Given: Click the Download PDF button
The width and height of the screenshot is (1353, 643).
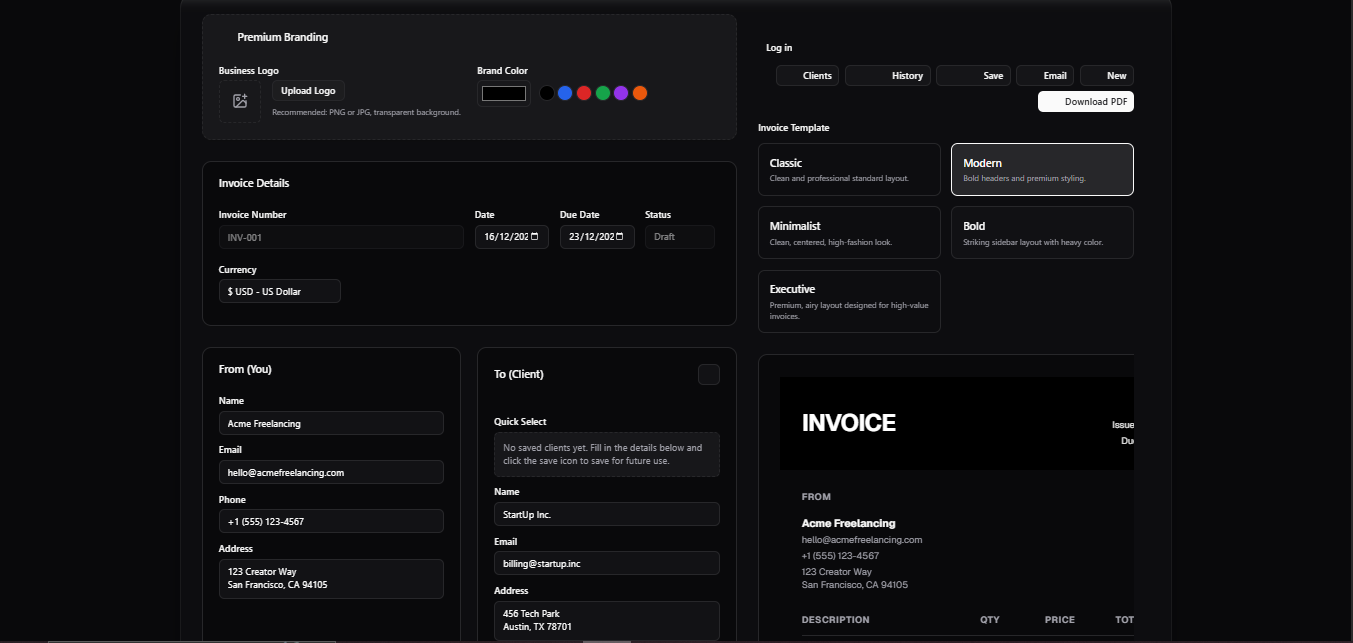Looking at the screenshot, I should (1085, 101).
